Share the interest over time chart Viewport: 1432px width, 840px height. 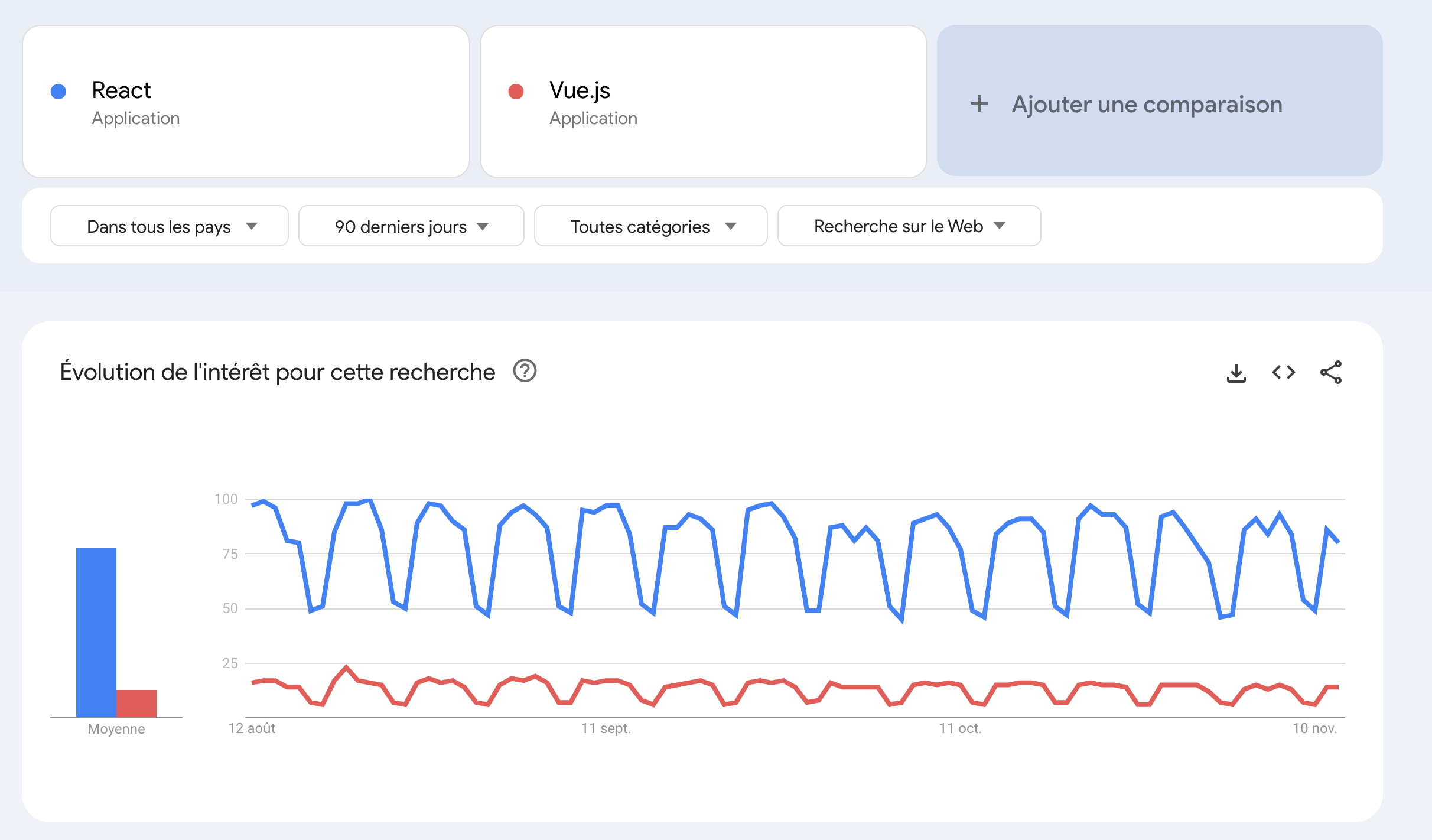[x=1330, y=373]
